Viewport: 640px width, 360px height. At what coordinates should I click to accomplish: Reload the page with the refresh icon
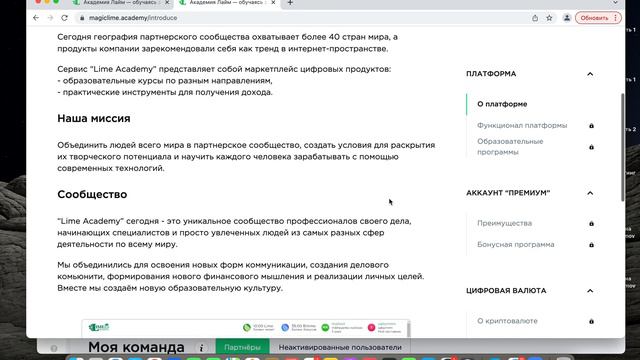coord(64,18)
